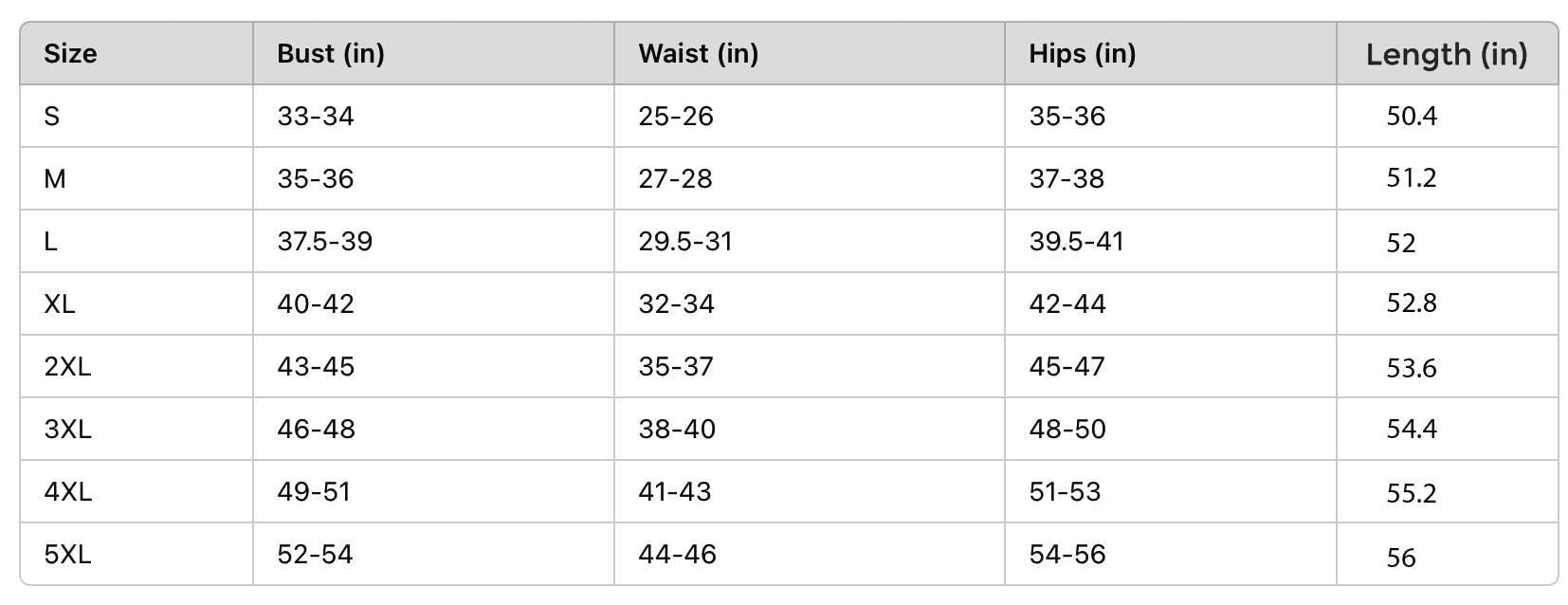Click the waist value 25-26 for S

click(676, 117)
